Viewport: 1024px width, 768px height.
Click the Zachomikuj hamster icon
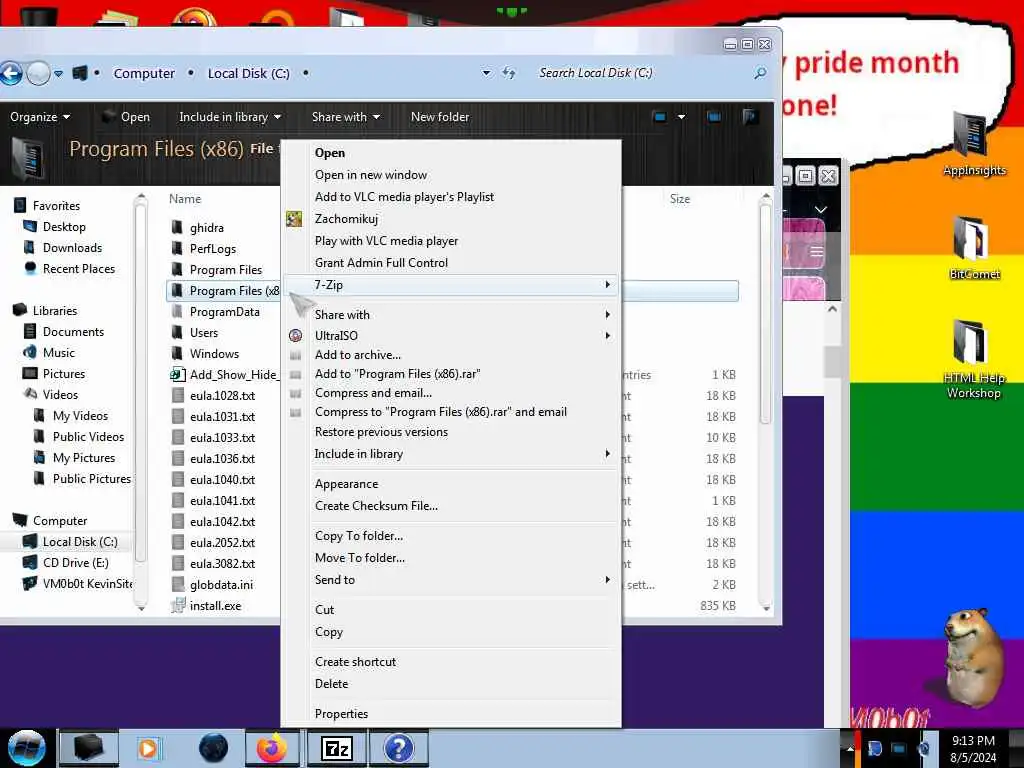(x=295, y=219)
